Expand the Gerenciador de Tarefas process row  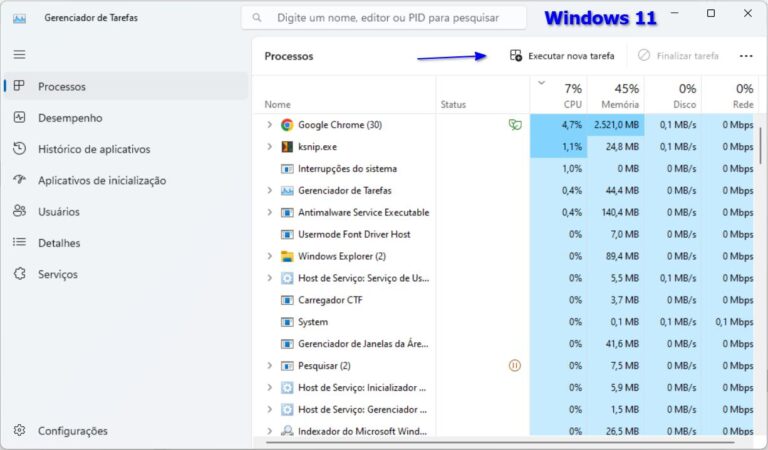269,190
